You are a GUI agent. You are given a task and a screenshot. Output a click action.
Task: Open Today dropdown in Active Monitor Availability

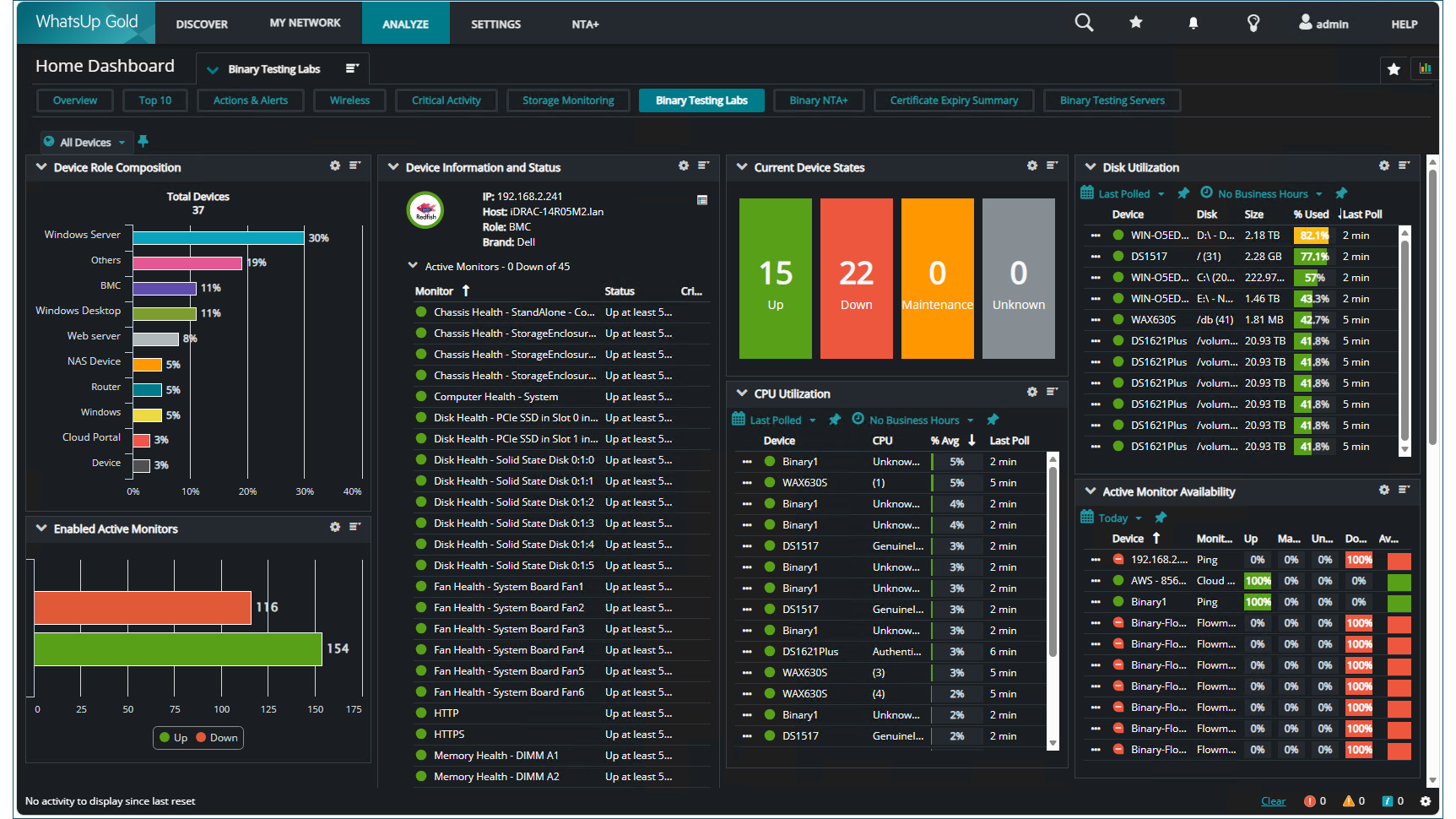pyautogui.click(x=1112, y=518)
